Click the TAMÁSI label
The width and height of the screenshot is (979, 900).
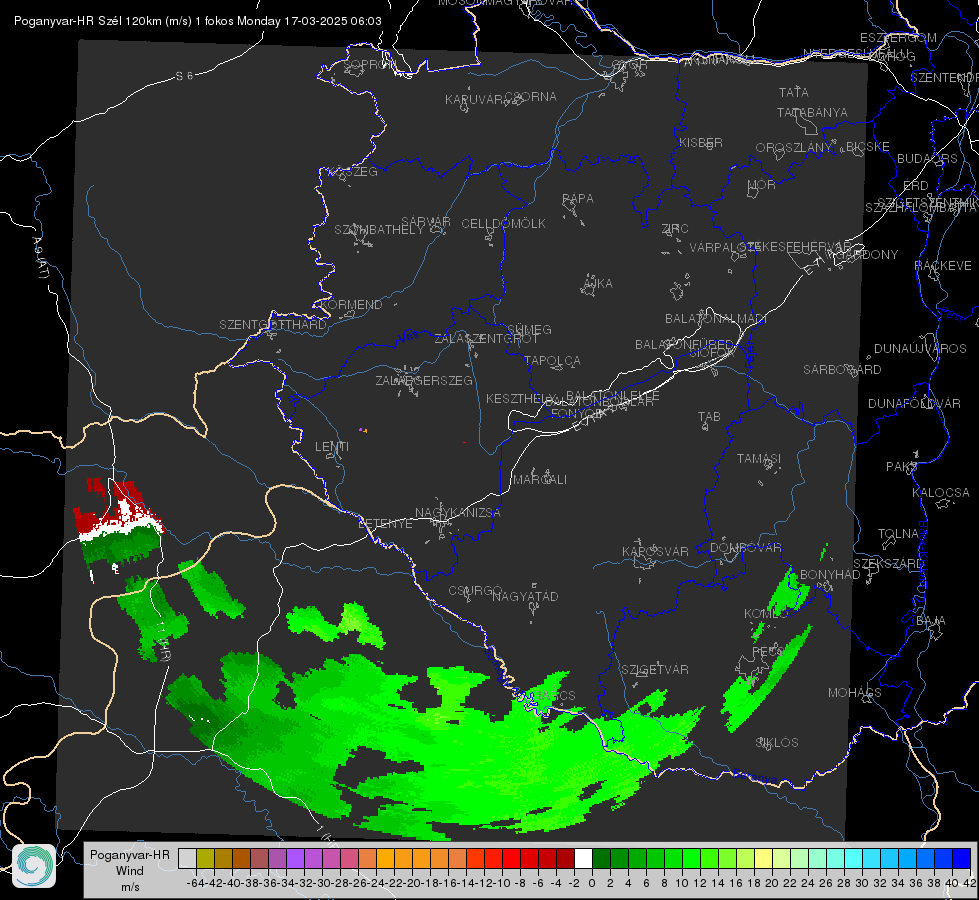pyautogui.click(x=759, y=459)
